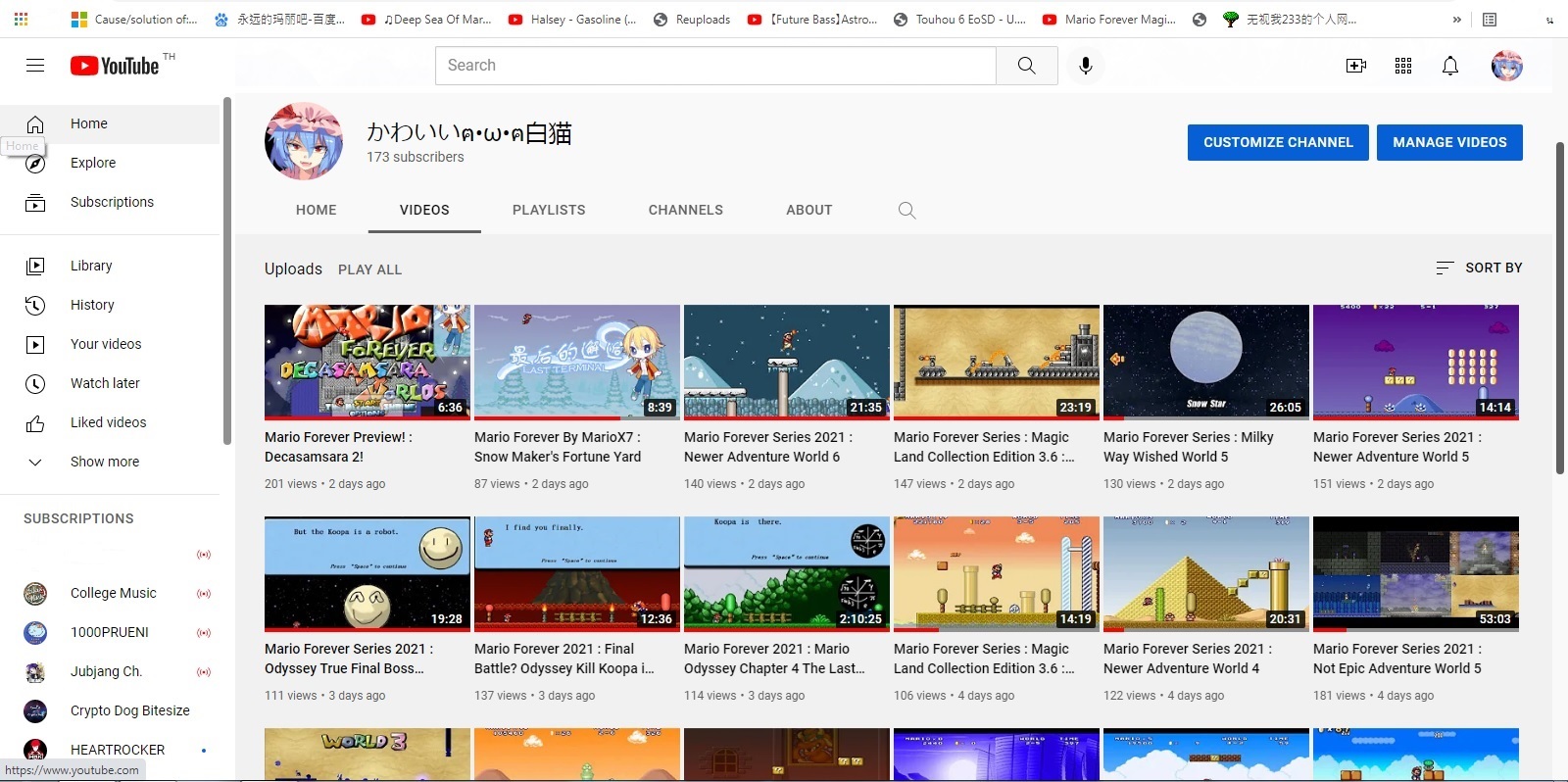Click the sidebar scrollbar
1568x782 pixels.
coord(227,271)
